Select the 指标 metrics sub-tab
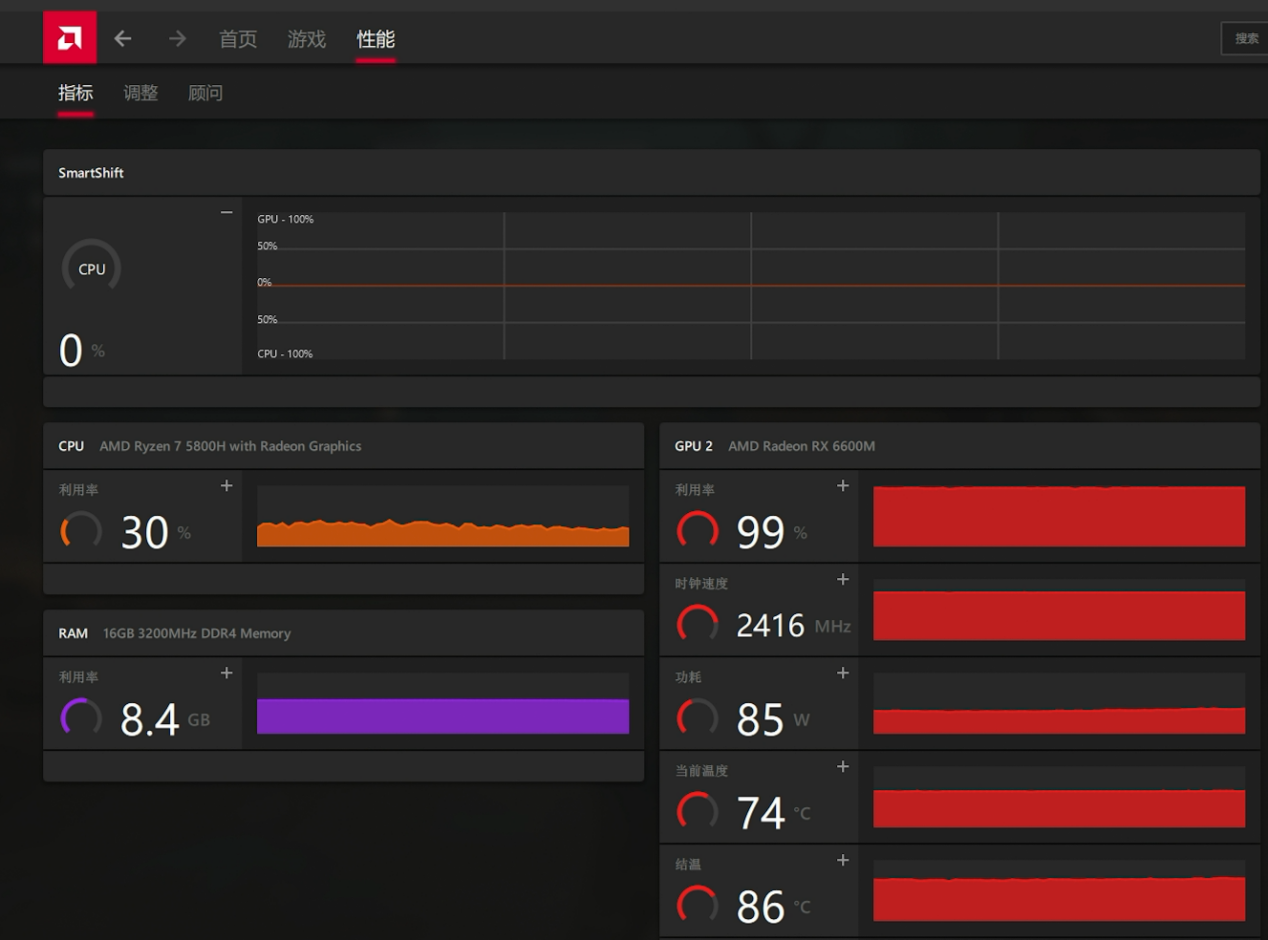 75,93
